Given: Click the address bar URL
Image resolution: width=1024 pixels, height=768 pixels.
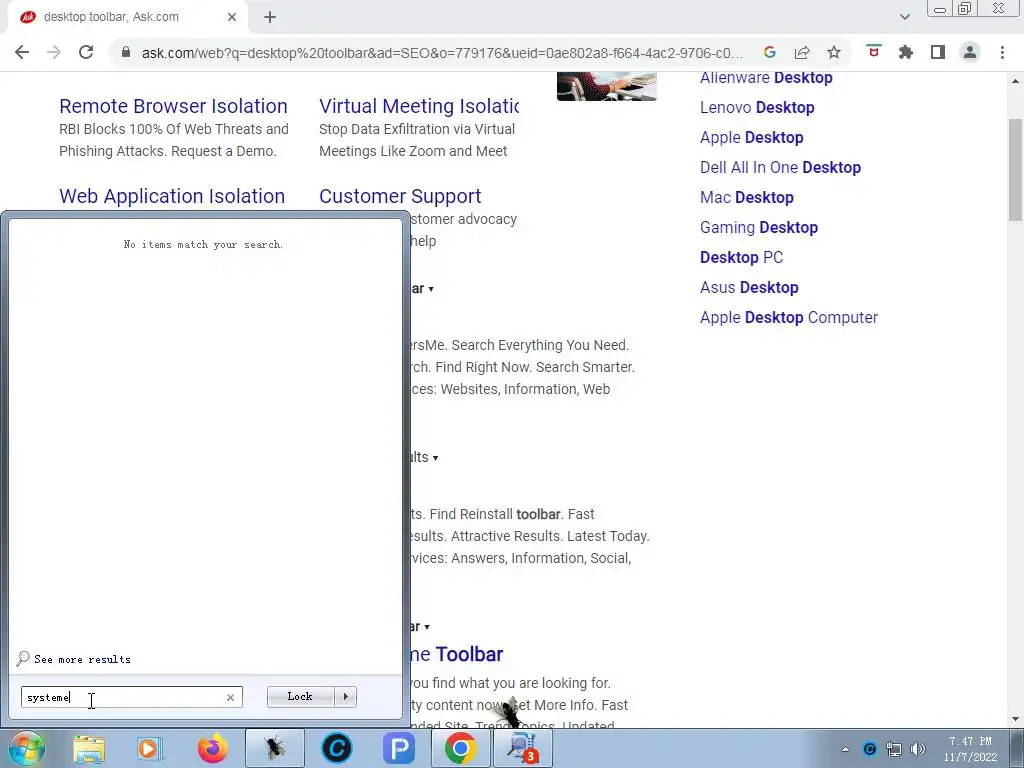Looking at the screenshot, I should (x=442, y=53).
